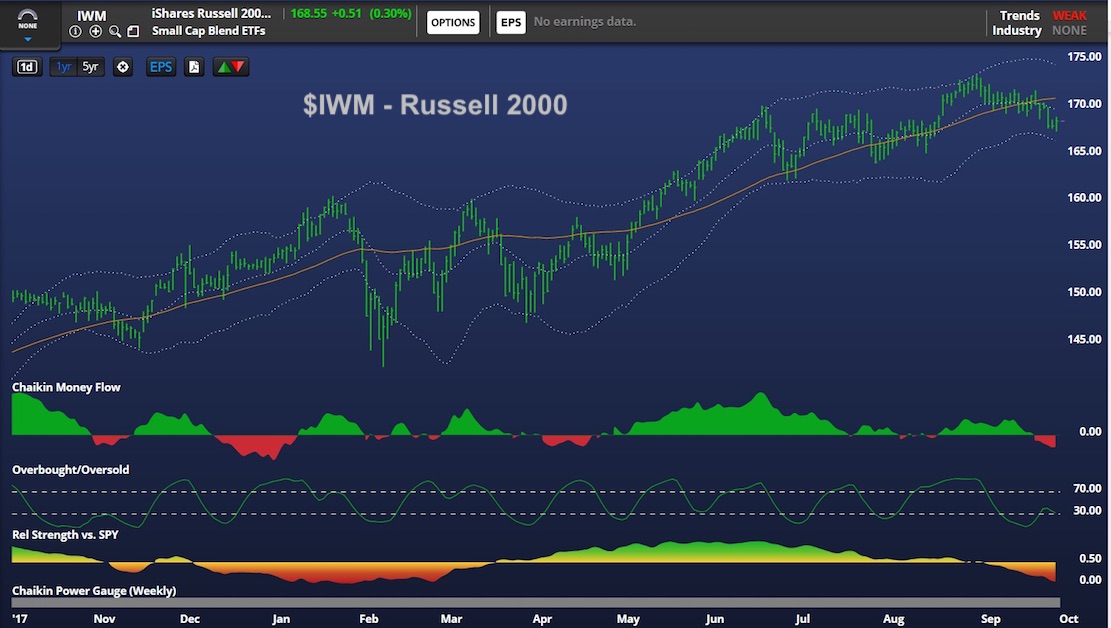Click the Chaikin Money Flow label
Viewport: 1111px width, 628px height.
click(x=66, y=387)
